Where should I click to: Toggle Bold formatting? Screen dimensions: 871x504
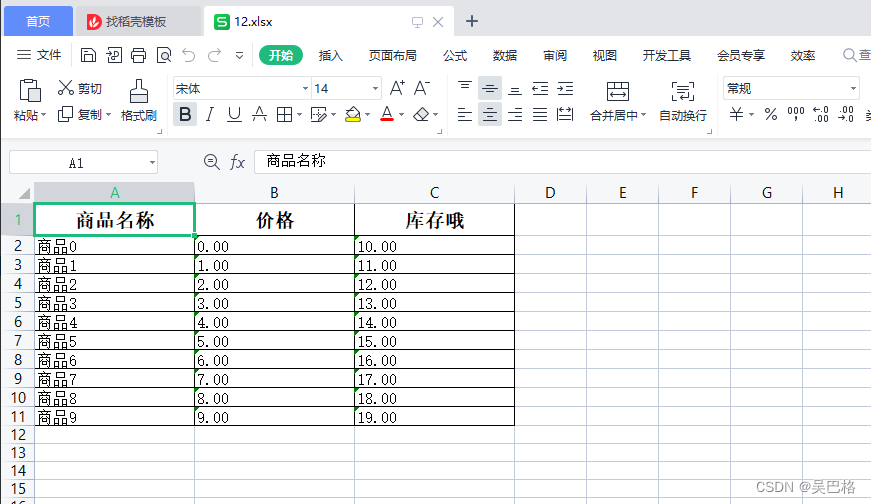185,114
